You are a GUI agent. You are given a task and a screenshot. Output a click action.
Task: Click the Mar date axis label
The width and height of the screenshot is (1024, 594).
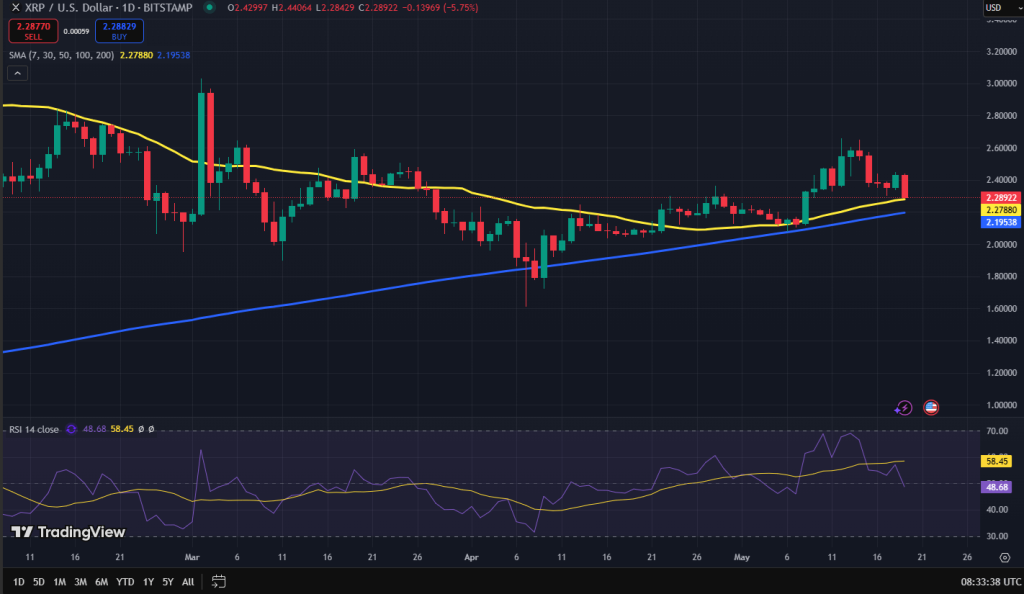(x=192, y=557)
